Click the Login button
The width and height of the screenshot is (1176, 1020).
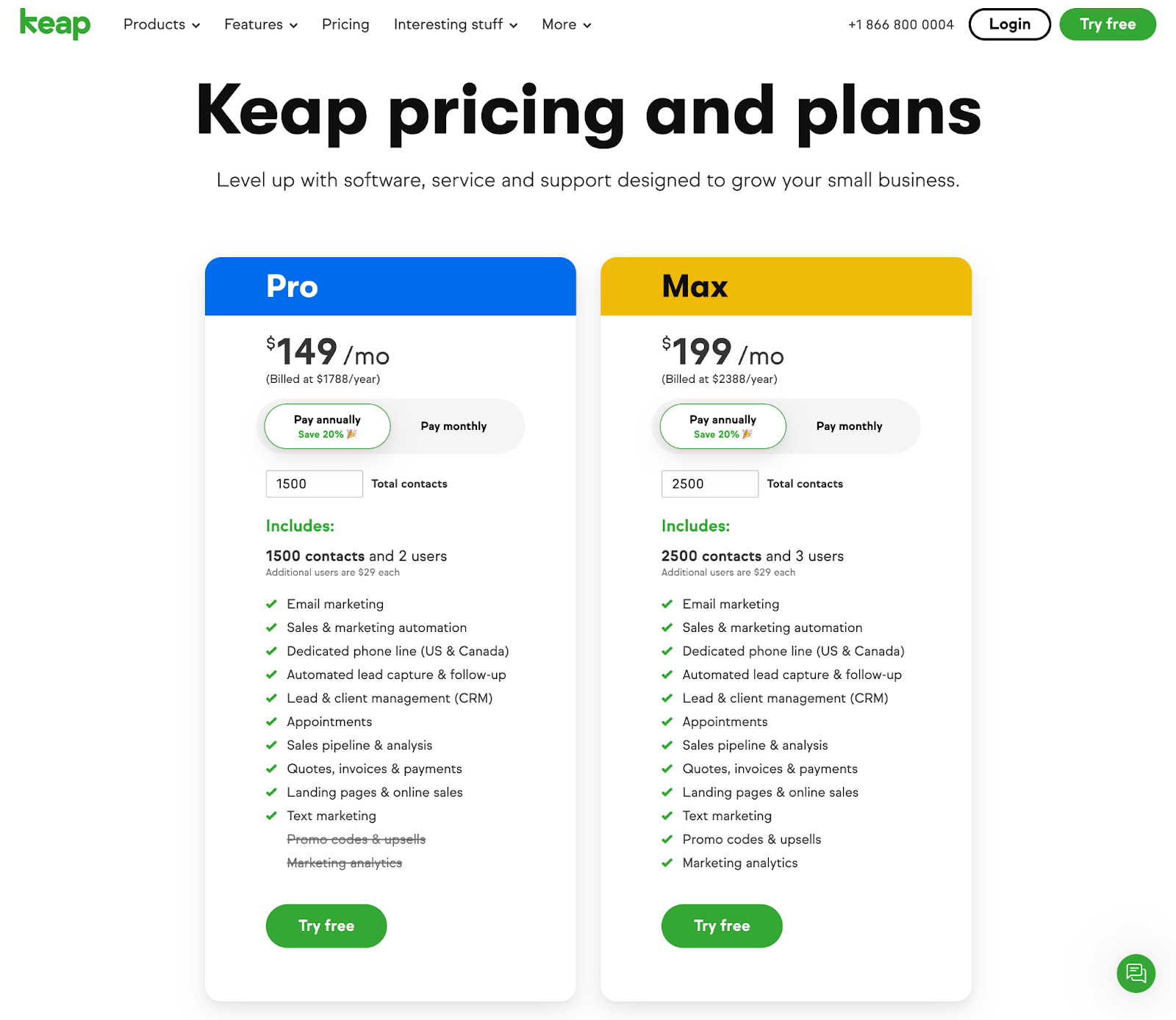coord(1009,24)
